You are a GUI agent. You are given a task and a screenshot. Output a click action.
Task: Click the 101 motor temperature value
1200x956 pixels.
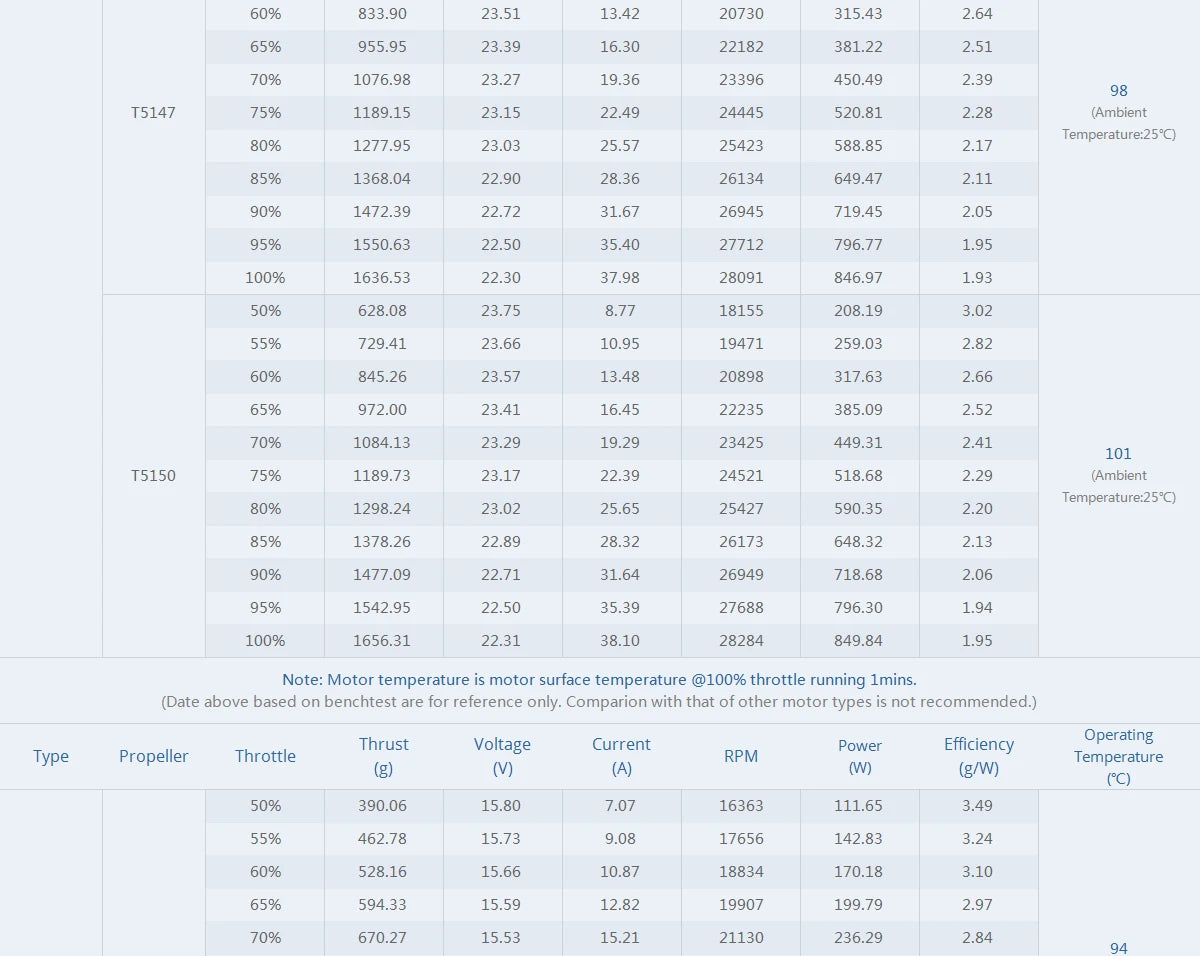click(x=1118, y=454)
